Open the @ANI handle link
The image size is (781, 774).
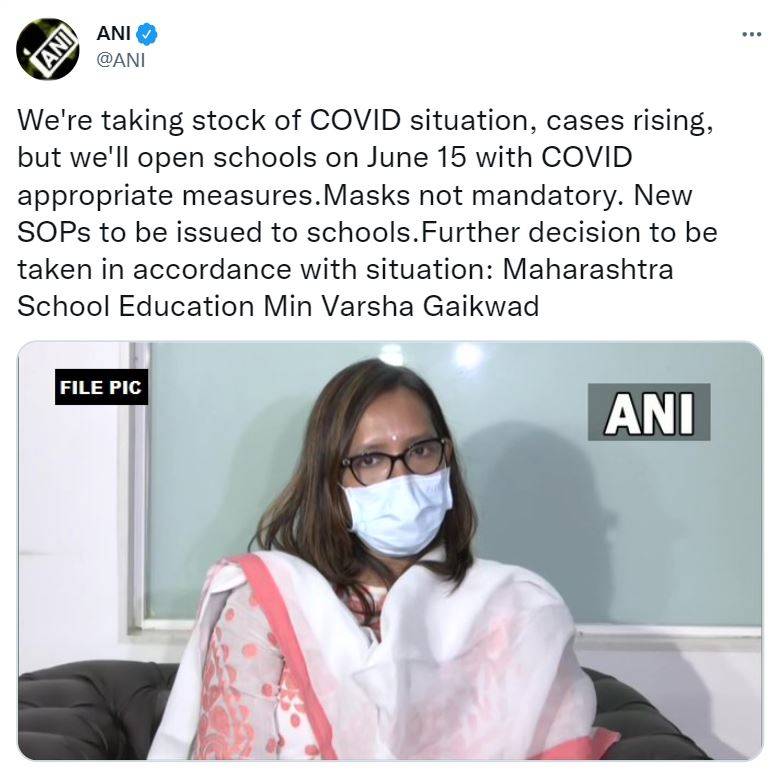[121, 60]
